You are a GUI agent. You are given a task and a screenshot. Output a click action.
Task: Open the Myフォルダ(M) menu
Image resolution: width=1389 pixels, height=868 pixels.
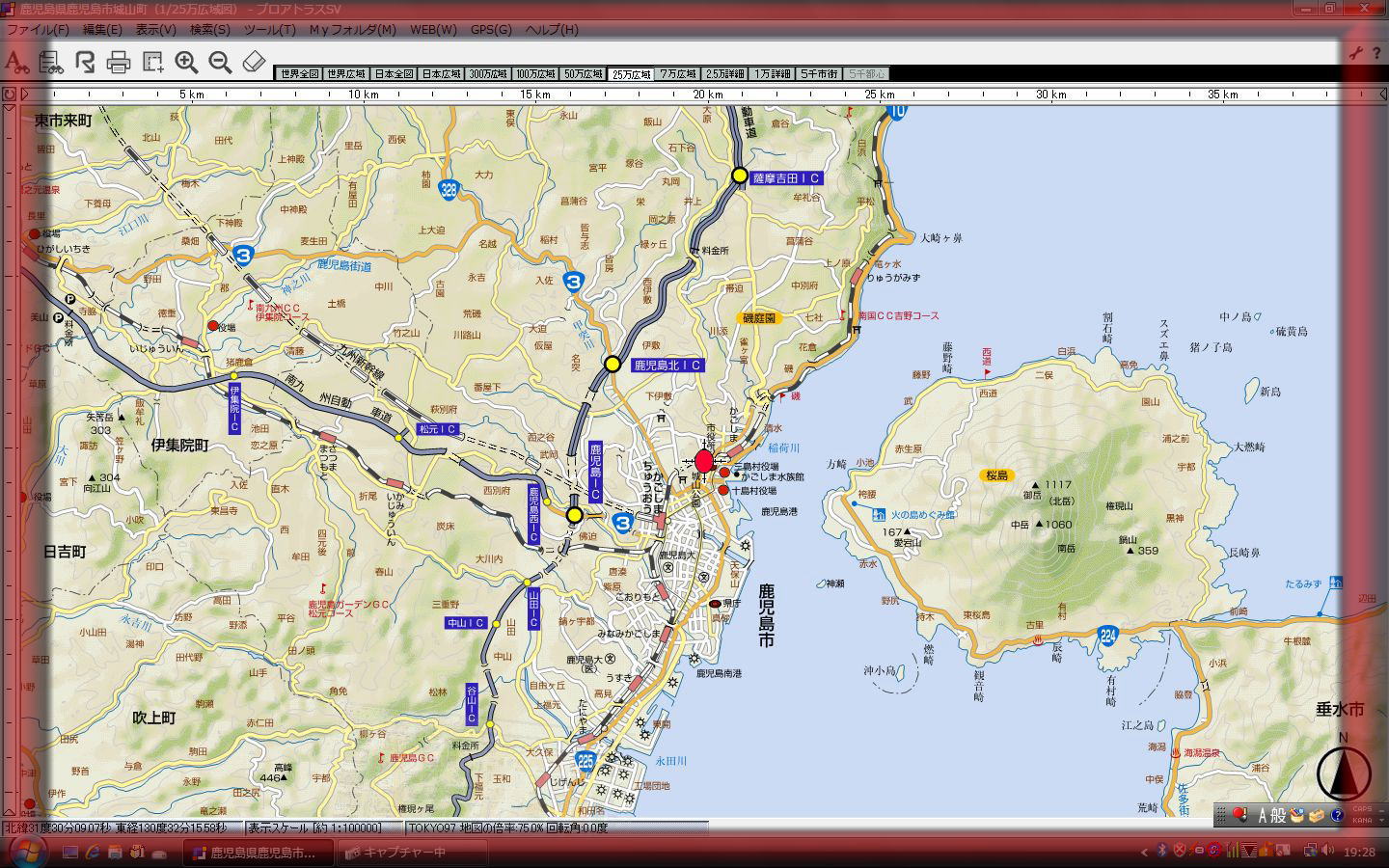[352, 30]
